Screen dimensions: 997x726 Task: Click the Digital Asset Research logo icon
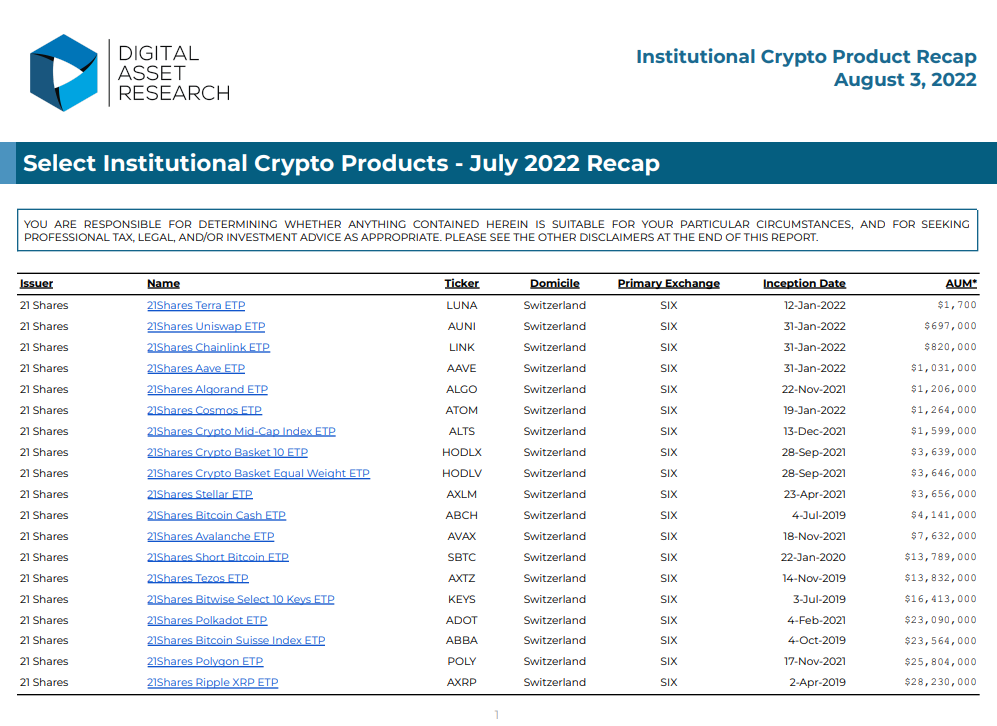click(x=64, y=73)
